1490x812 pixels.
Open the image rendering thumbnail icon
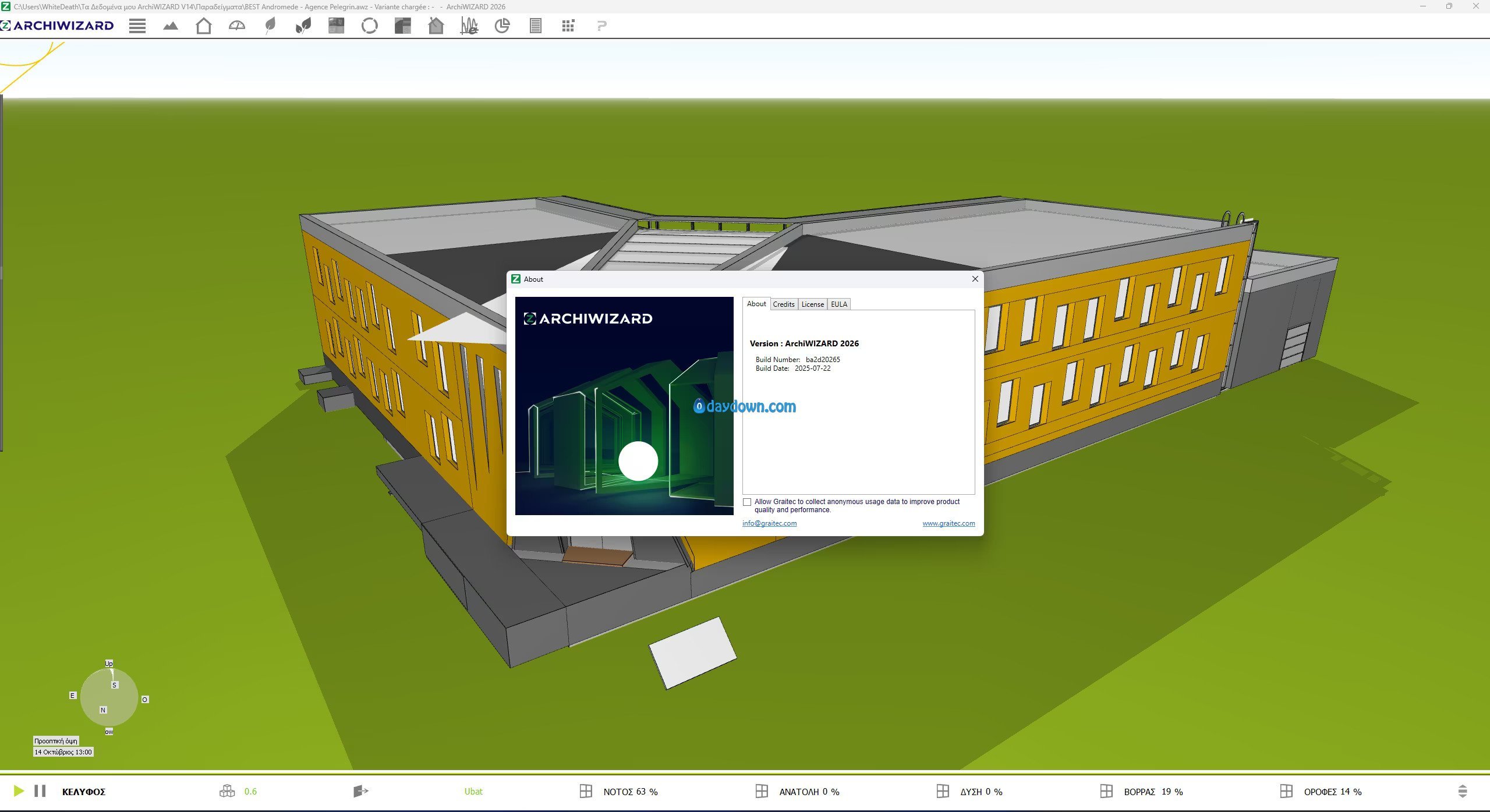tap(336, 26)
